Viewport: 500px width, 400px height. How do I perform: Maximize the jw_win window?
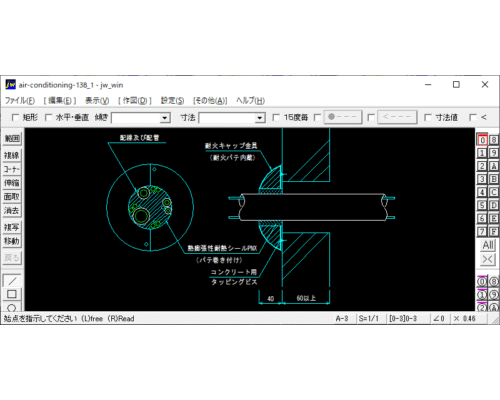tap(456, 85)
